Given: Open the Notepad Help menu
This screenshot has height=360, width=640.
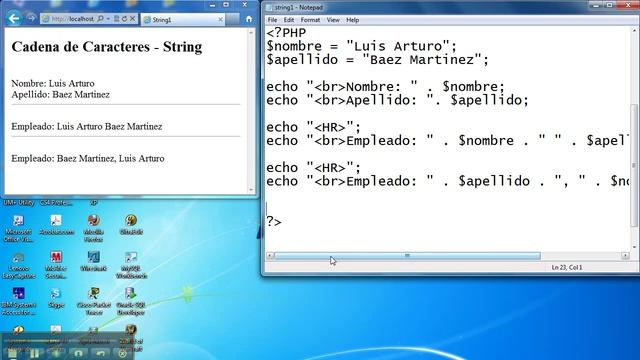Looking at the screenshot, I should tap(353, 20).
